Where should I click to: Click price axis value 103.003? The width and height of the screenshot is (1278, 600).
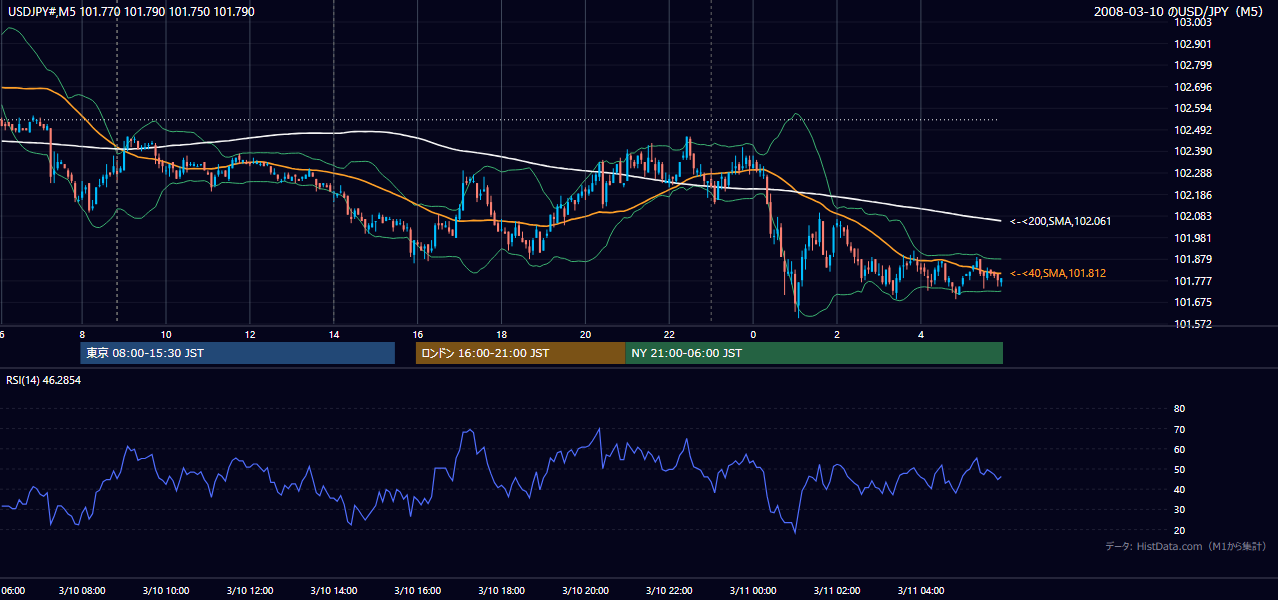pyautogui.click(x=1193, y=22)
